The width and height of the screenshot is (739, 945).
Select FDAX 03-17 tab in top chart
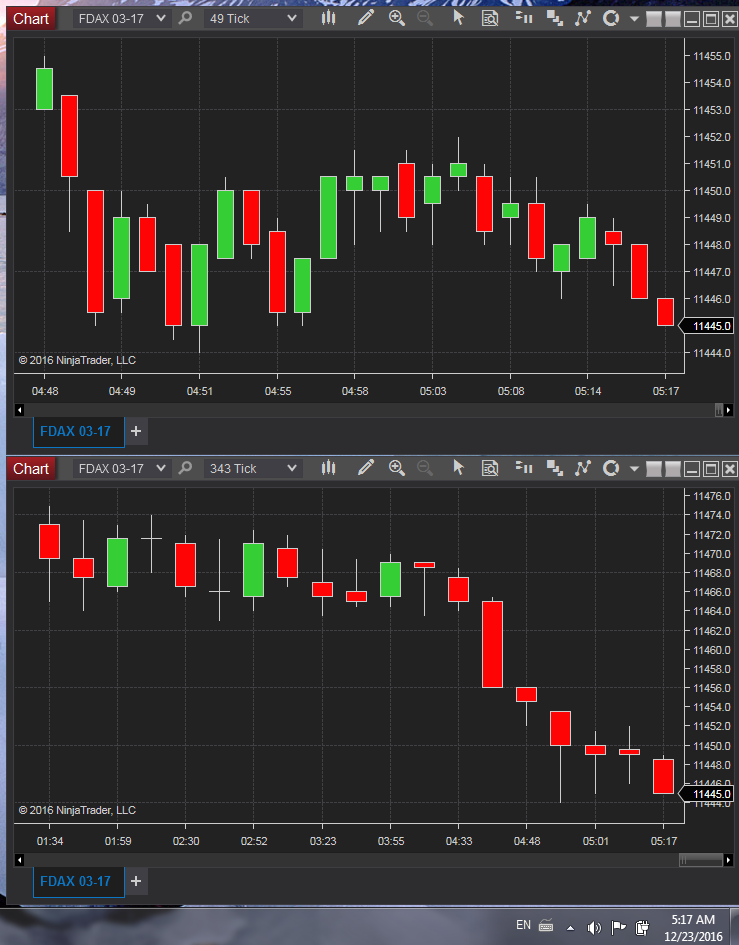pos(78,432)
